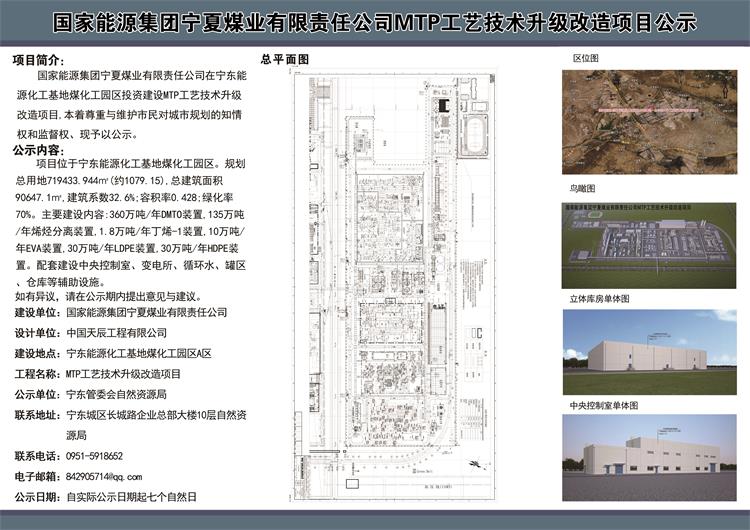Click the 区位图 caption label
Screen dimensions: 750x530
pyautogui.click(x=585, y=59)
